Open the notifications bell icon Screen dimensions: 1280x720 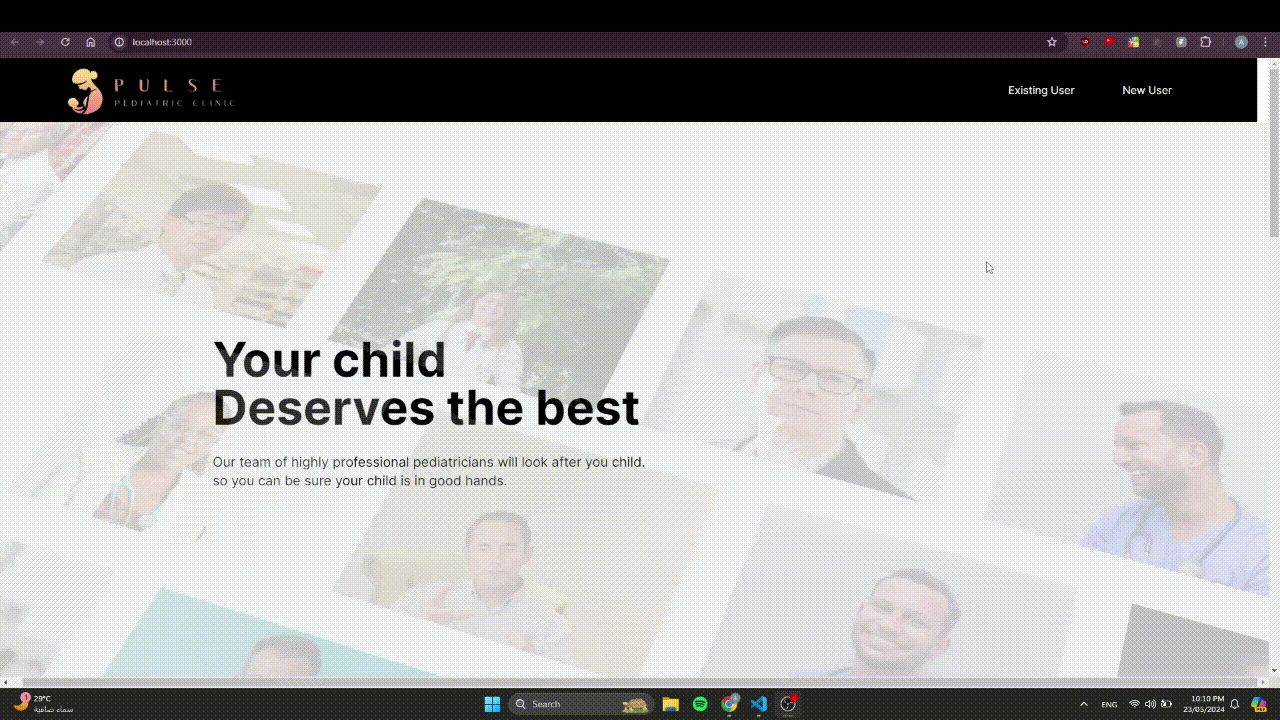[x=1235, y=704]
